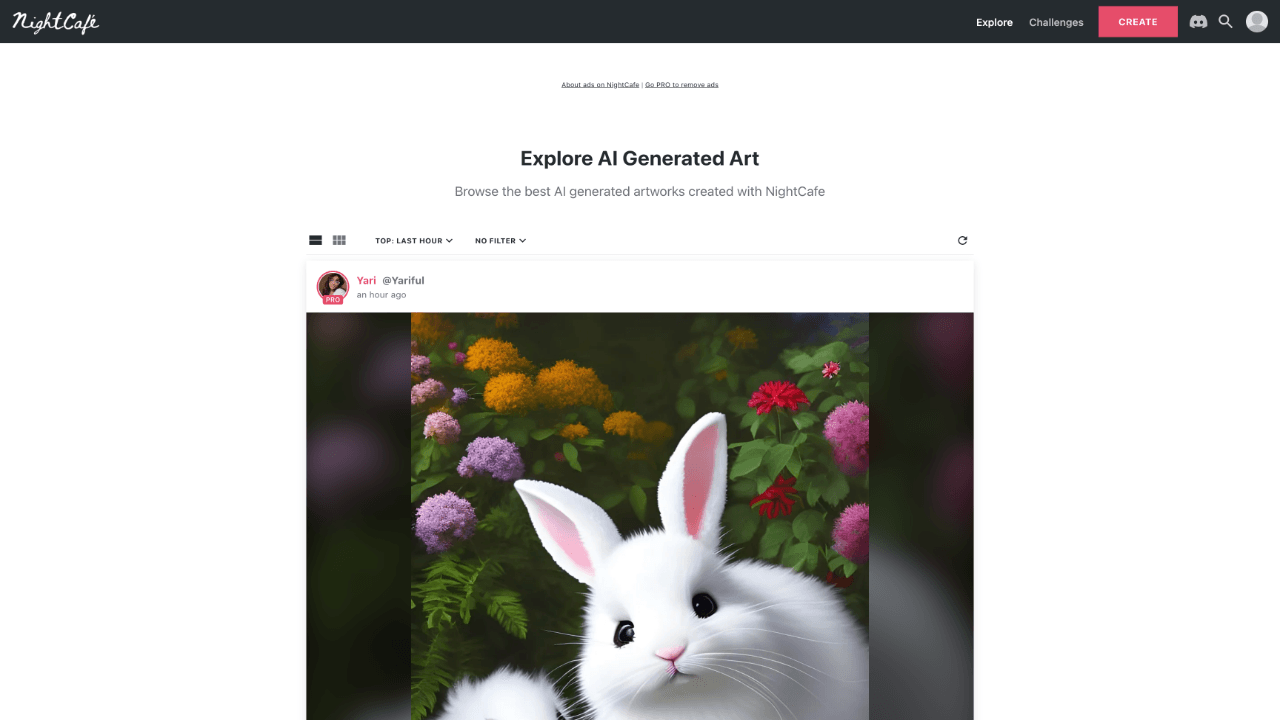
Task: Open the No Filter dropdown
Action: (x=500, y=240)
